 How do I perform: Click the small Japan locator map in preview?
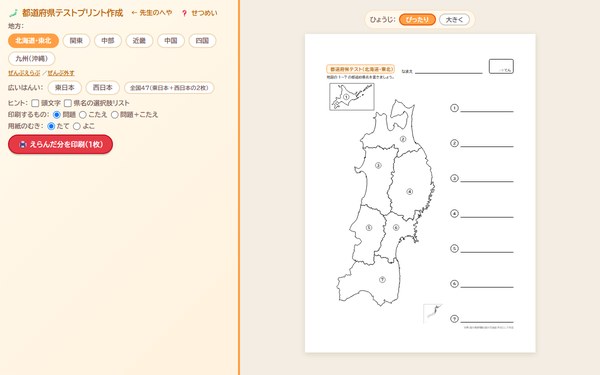coord(432,313)
